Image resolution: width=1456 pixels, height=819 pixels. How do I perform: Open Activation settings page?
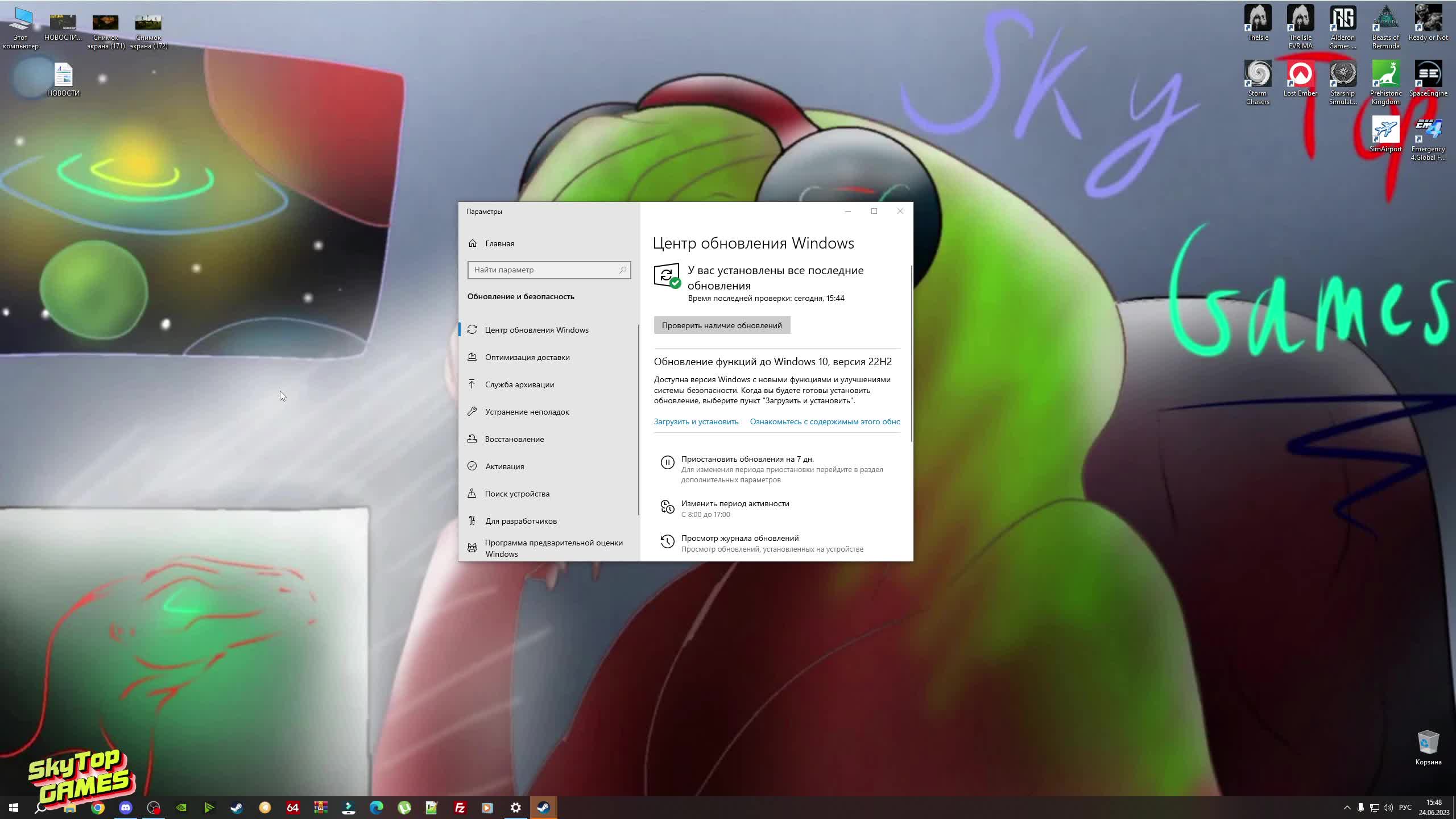tap(505, 466)
